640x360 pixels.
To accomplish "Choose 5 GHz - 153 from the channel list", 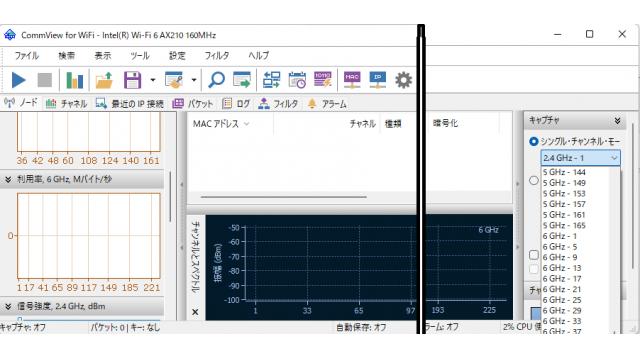I will (564, 193).
